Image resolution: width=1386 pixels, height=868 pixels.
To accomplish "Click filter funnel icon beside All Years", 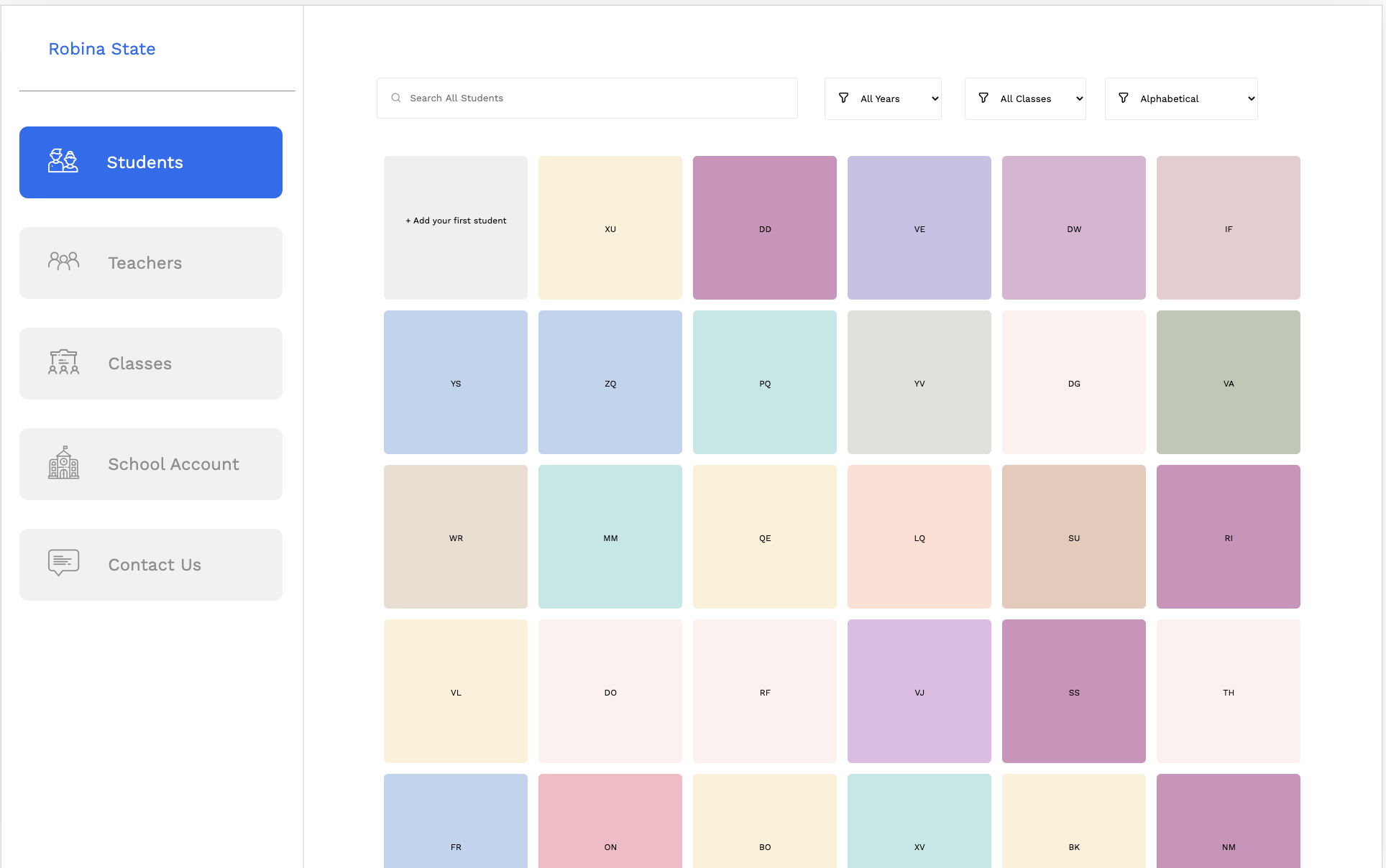I will (x=844, y=98).
